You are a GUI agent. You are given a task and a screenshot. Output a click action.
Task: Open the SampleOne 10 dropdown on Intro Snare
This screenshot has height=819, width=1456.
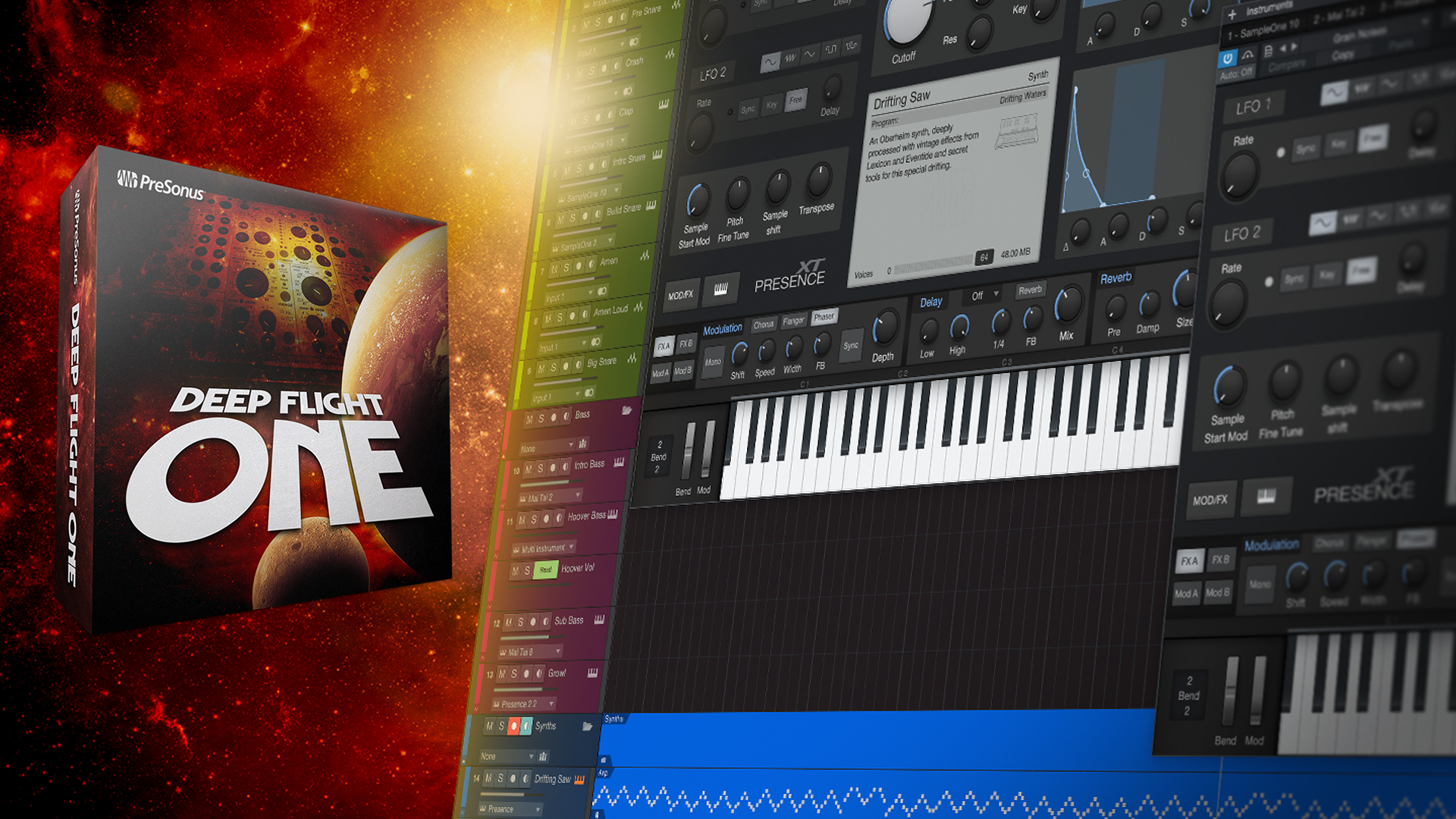[591, 194]
